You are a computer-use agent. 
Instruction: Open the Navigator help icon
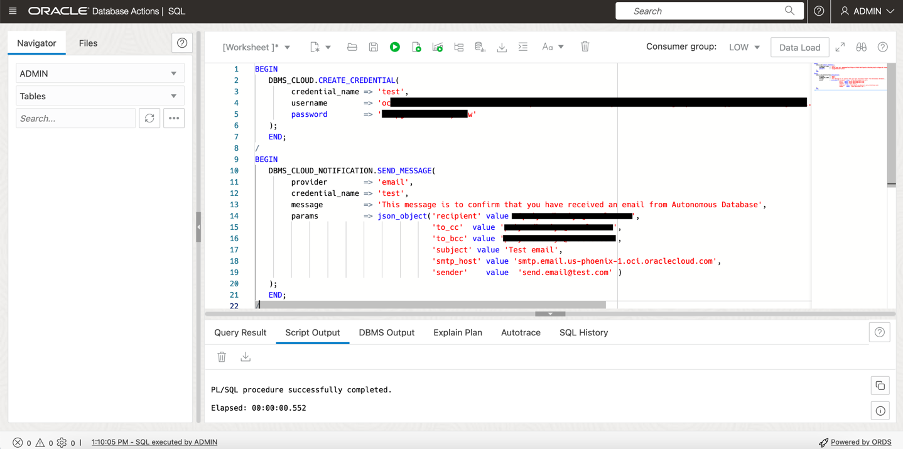182,43
